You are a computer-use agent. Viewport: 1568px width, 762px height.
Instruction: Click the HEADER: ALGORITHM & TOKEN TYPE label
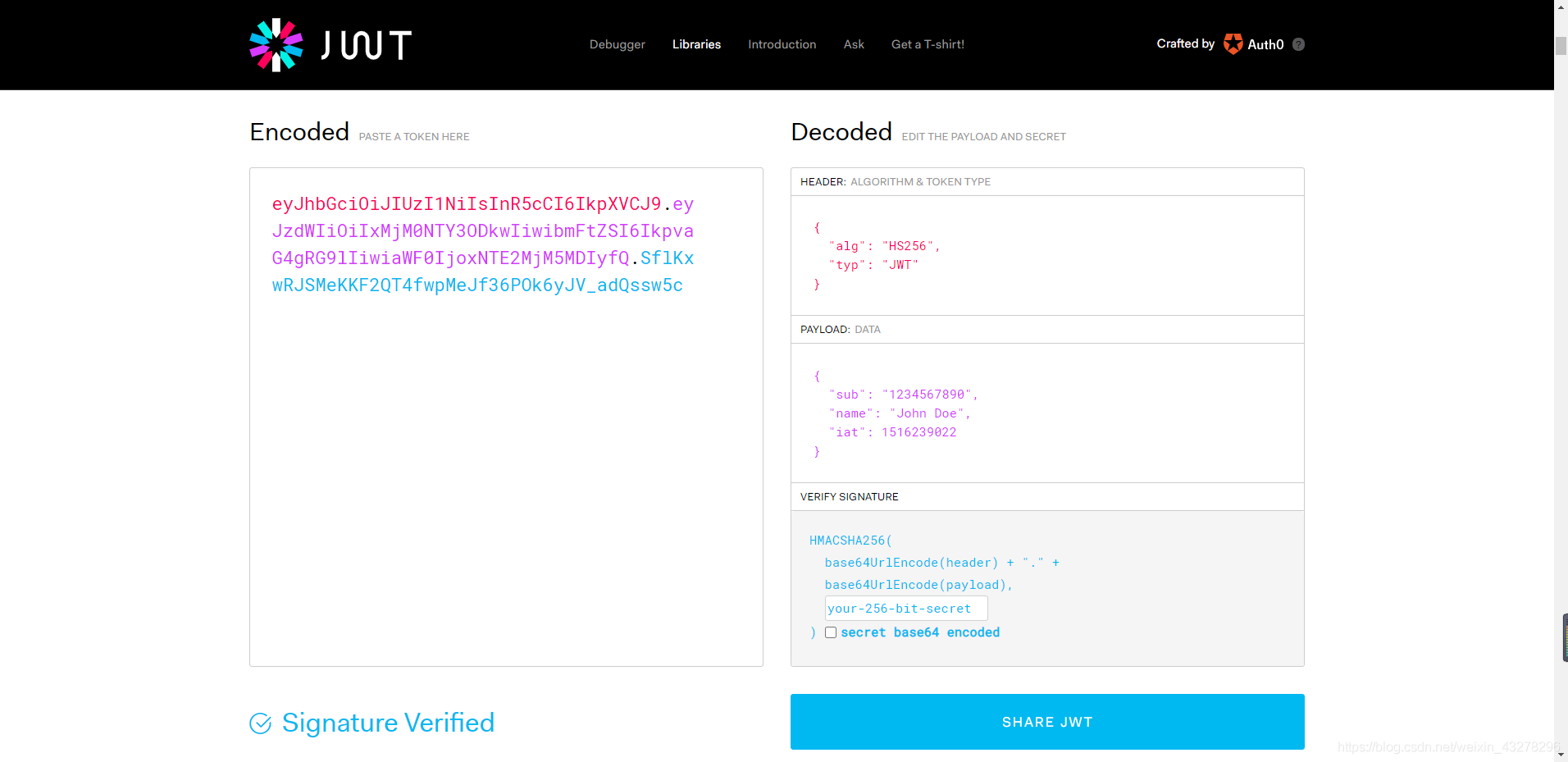(896, 182)
